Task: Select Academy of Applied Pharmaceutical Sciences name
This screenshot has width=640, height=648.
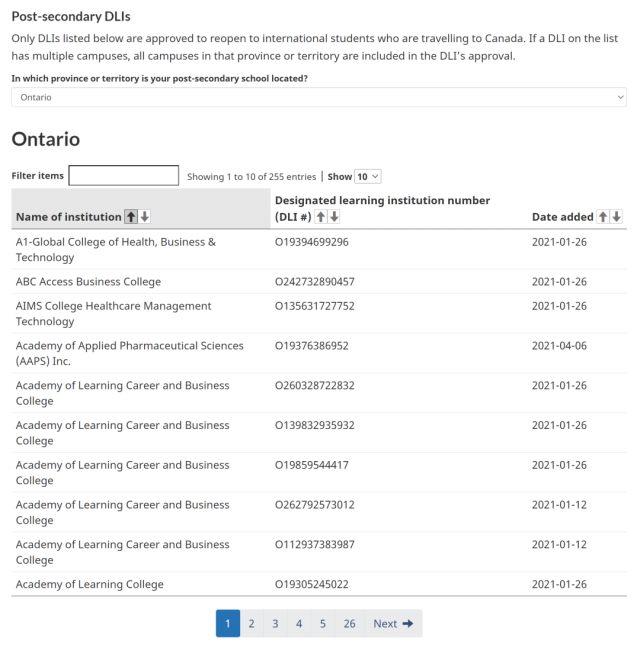Action: click(x=130, y=353)
